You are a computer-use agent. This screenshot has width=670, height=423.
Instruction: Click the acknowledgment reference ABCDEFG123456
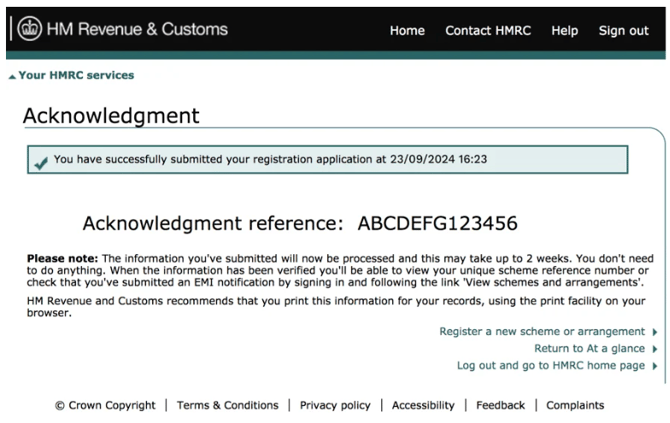437,223
